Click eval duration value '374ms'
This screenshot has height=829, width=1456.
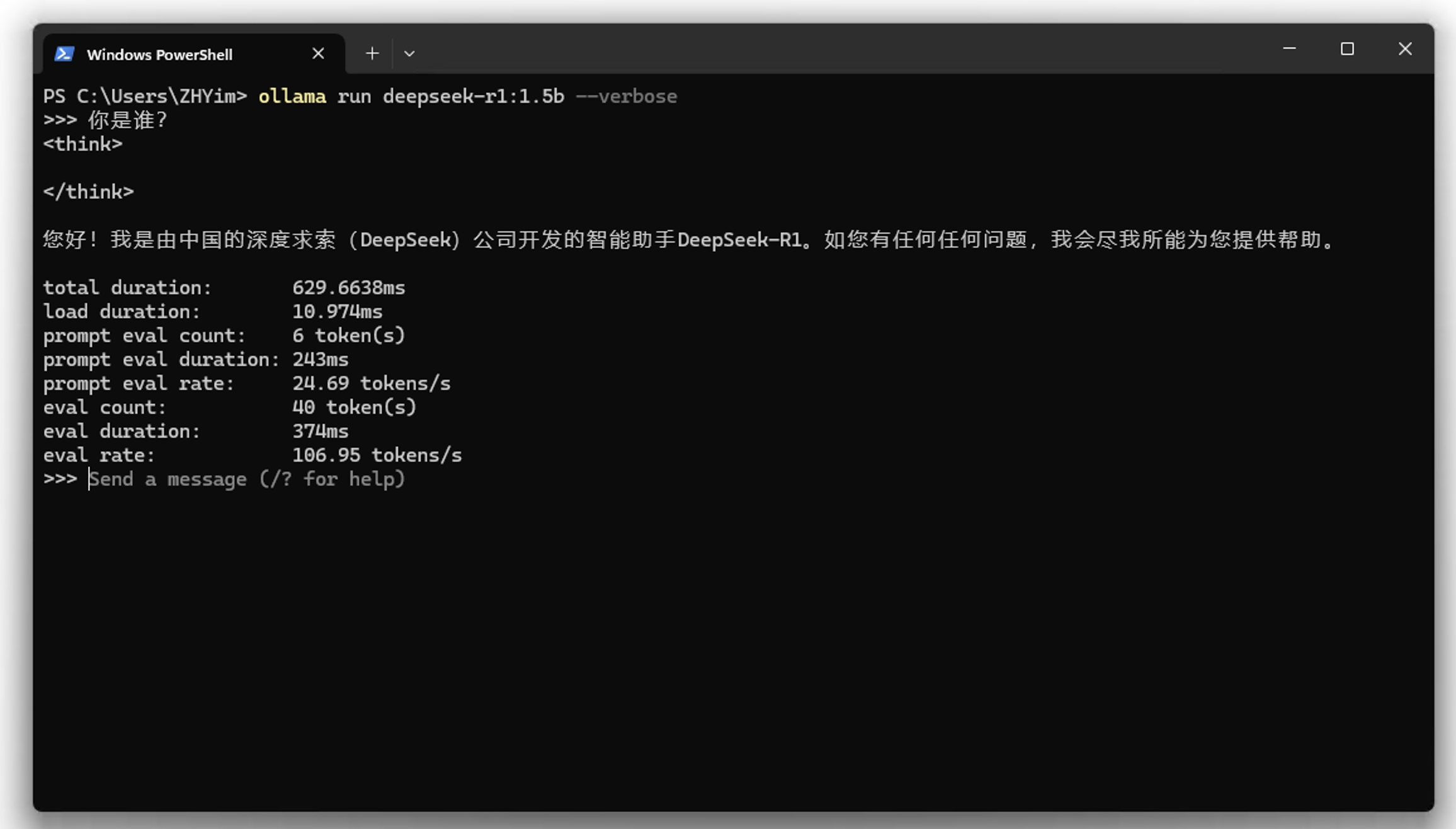pyautogui.click(x=321, y=432)
